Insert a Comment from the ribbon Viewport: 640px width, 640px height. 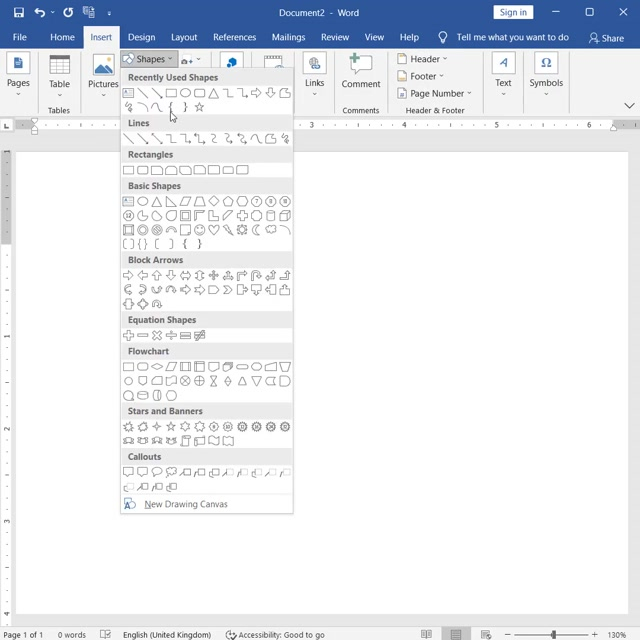360,71
